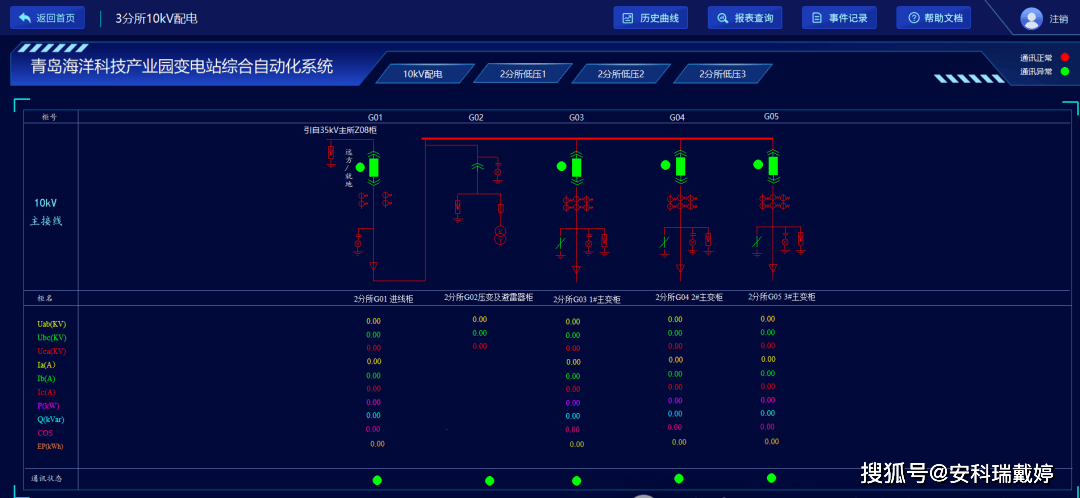Click G05 green earthing switch symbol

point(757,241)
